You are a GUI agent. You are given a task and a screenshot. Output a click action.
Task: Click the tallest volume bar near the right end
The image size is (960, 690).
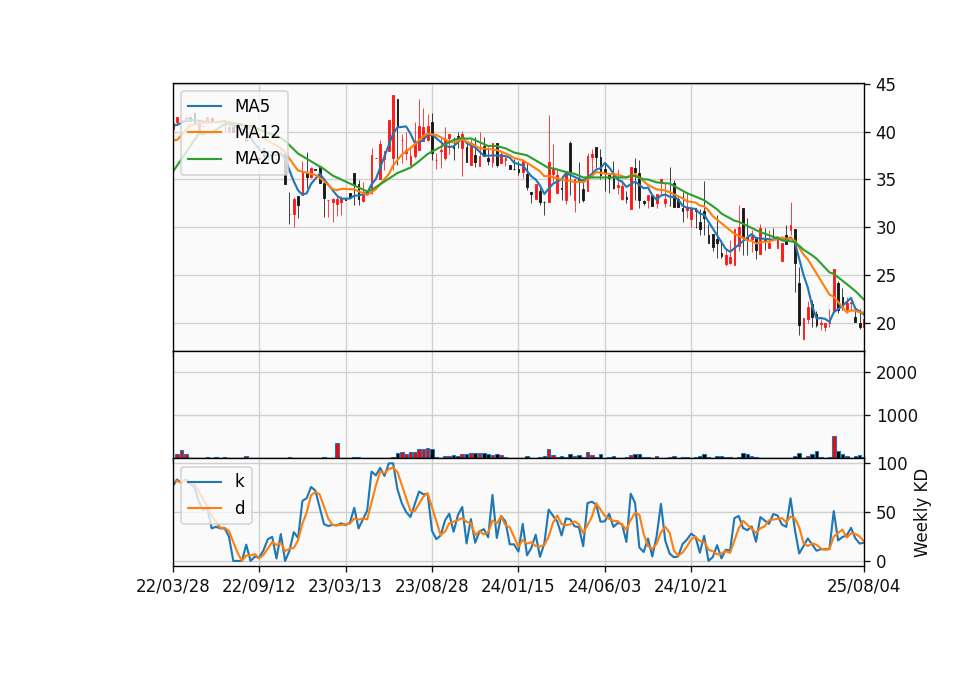click(834, 447)
